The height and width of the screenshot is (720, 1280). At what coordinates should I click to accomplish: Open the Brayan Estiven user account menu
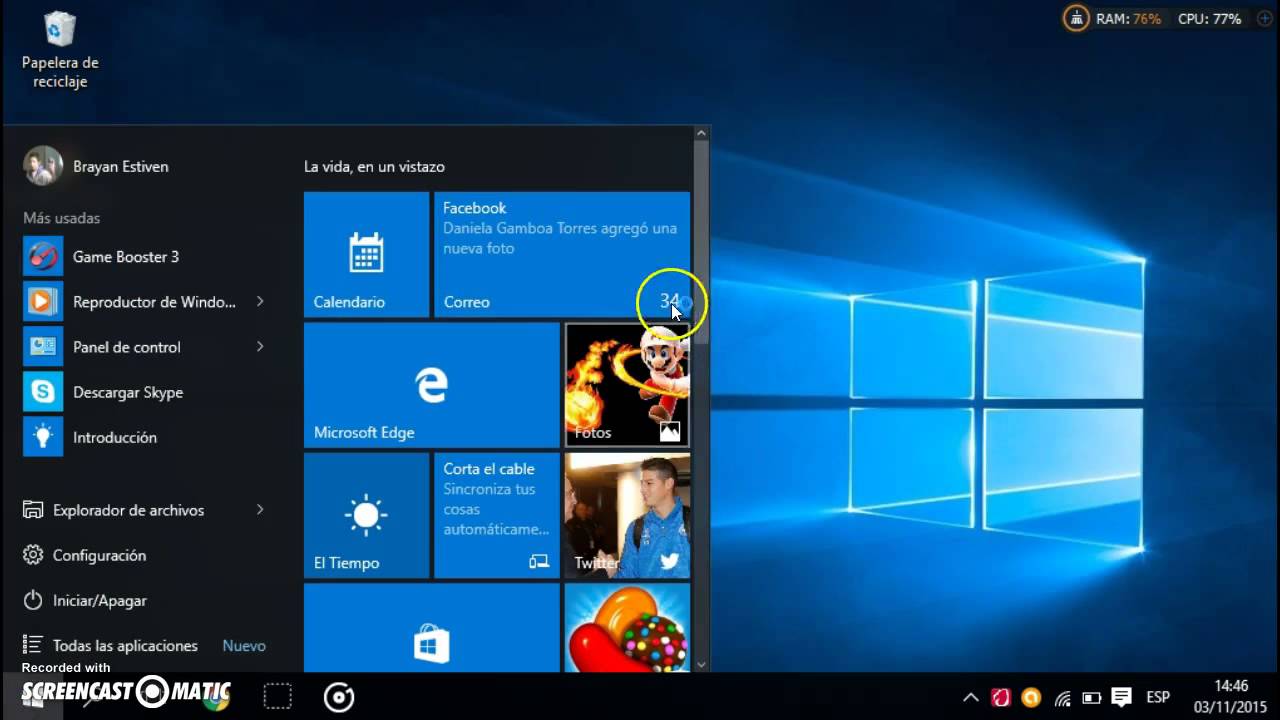pyautogui.click(x=96, y=166)
